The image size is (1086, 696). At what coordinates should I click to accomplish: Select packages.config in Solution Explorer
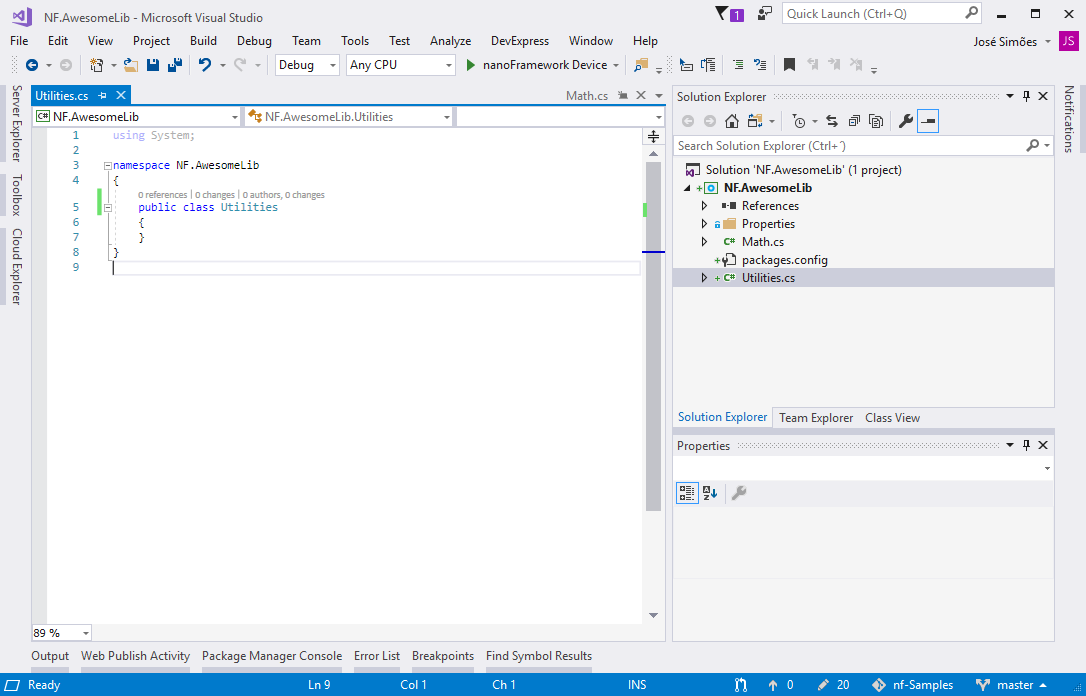click(784, 260)
